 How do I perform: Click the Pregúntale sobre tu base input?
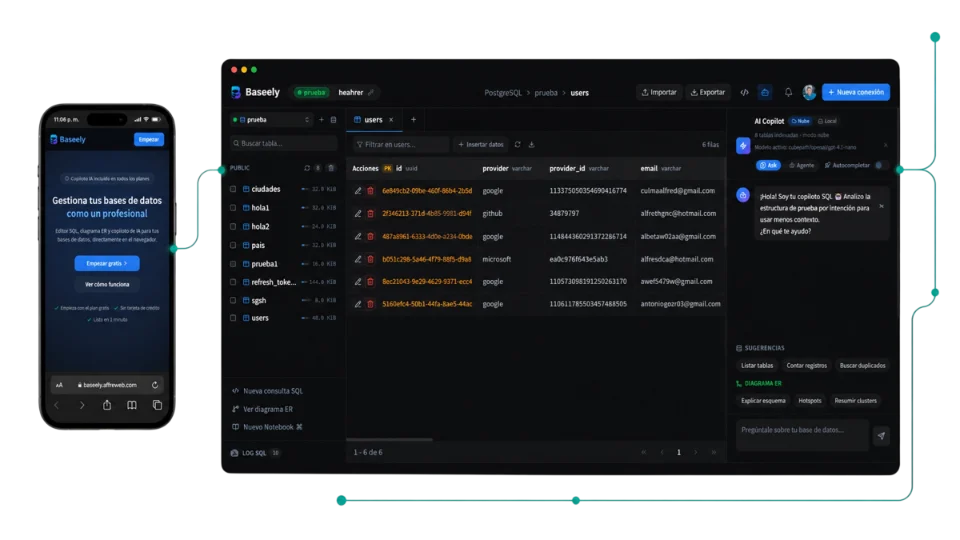pyautogui.click(x=803, y=434)
